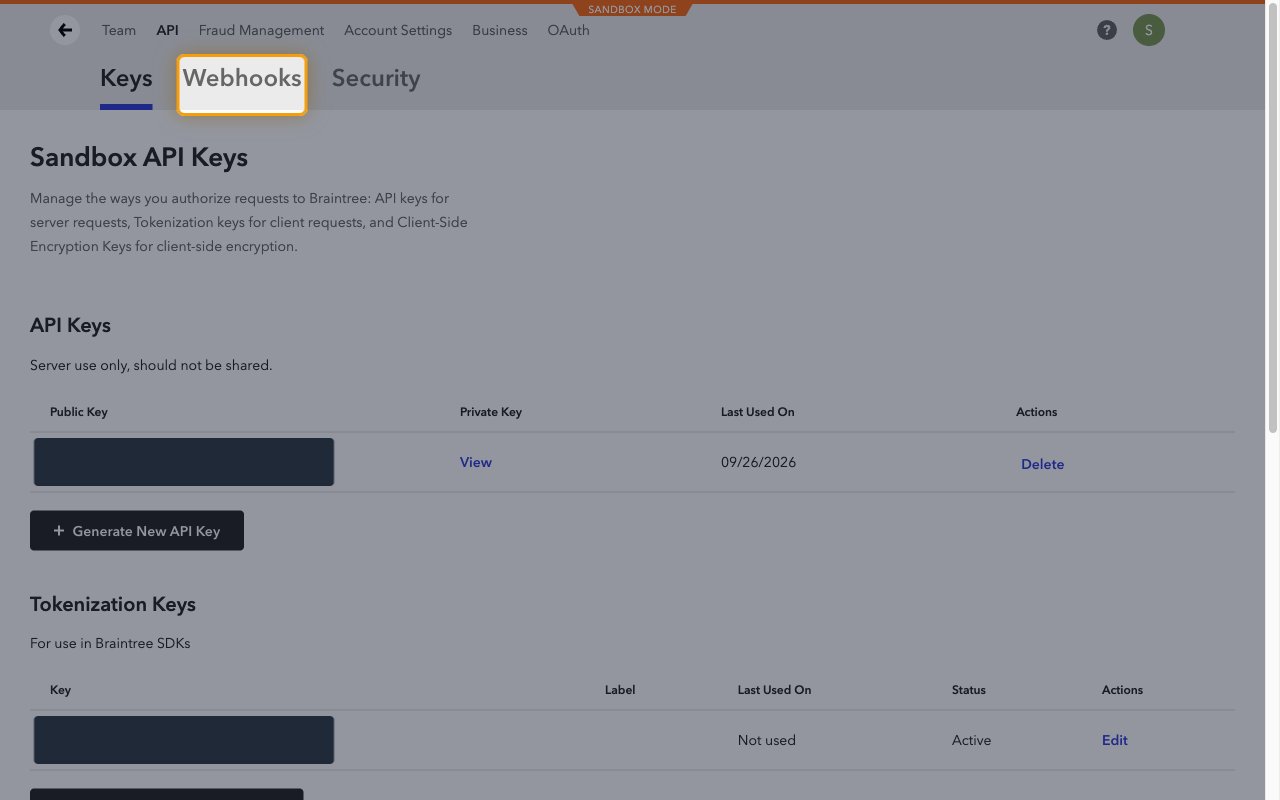Click the page vertical scrollbar

[x=1273, y=220]
